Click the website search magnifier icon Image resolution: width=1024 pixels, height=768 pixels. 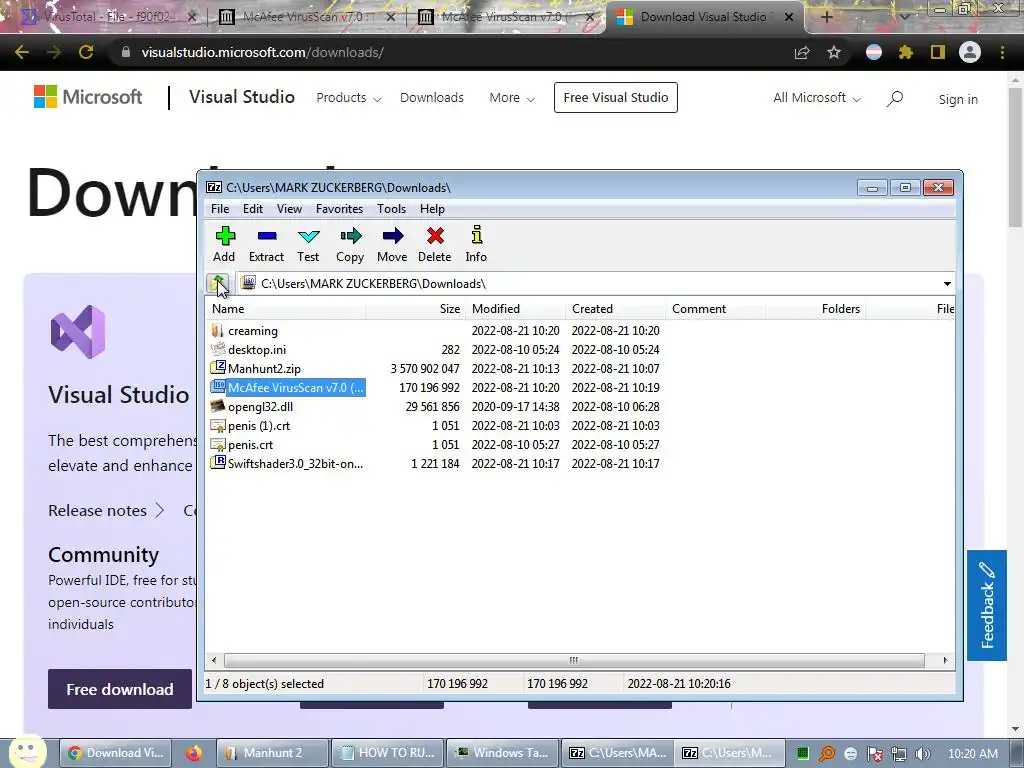click(895, 99)
